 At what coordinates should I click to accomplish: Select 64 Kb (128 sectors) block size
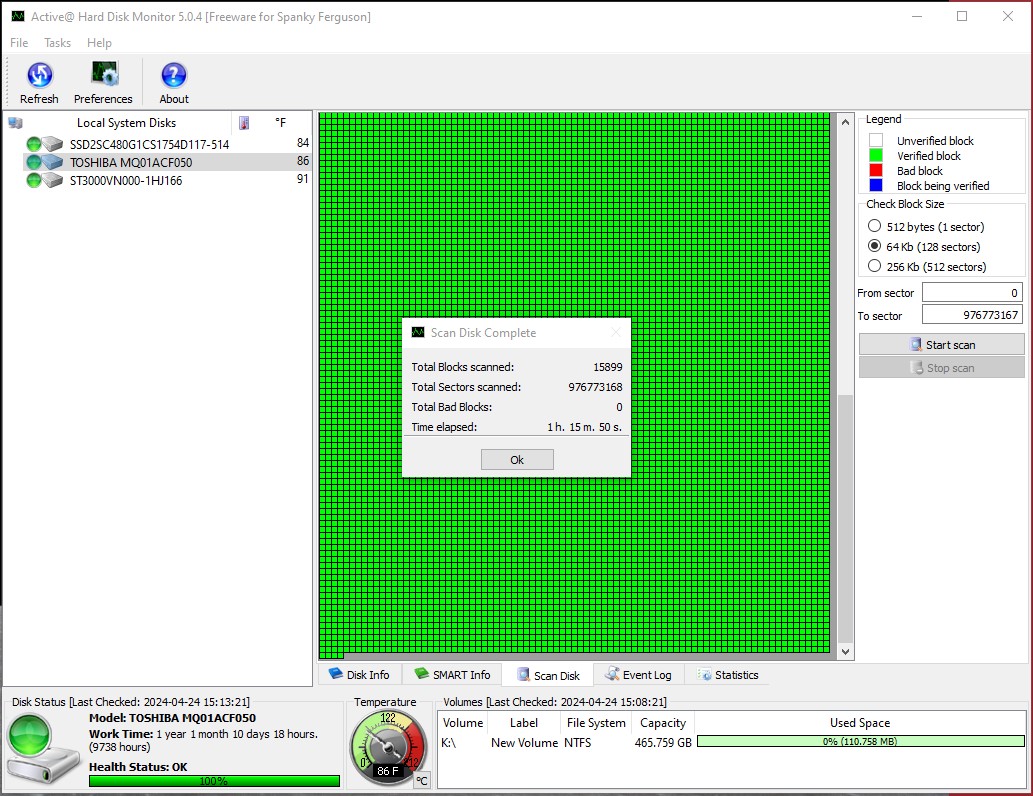coord(875,246)
